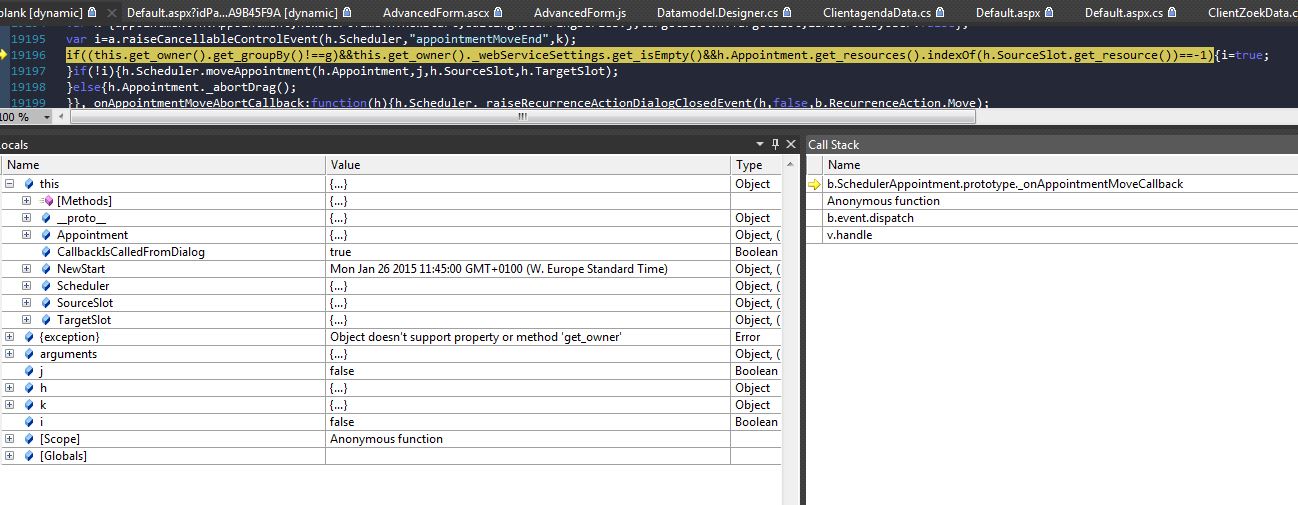Expand the NewStart node
The width and height of the screenshot is (1298, 505).
[x=26, y=269]
